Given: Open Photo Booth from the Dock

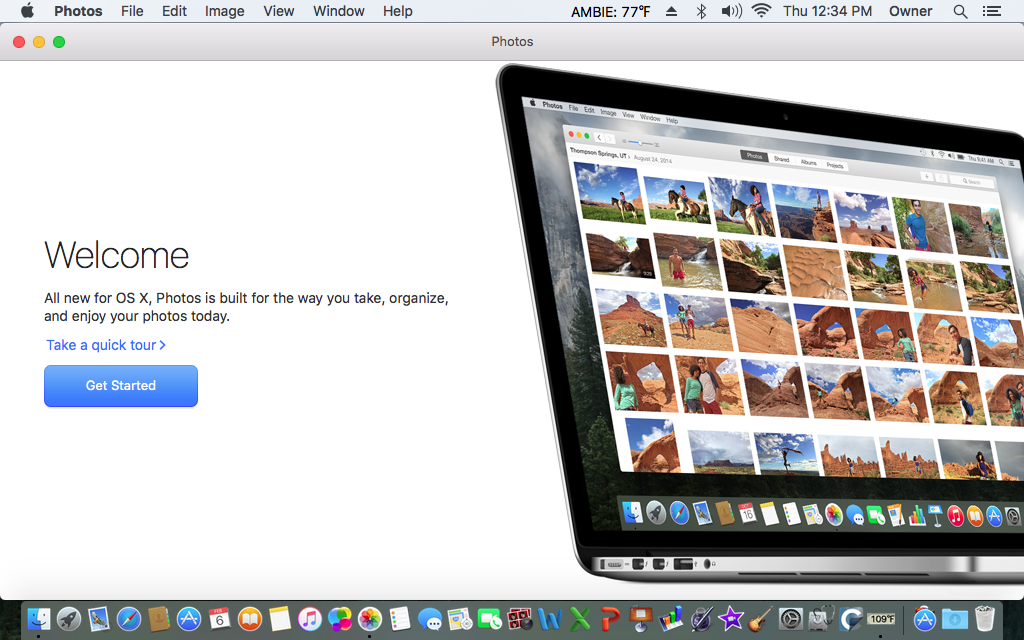Looking at the screenshot, I should tap(520, 618).
